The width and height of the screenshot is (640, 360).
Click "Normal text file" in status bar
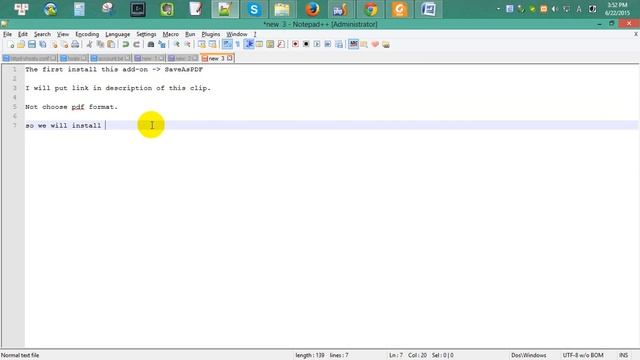click(20, 356)
